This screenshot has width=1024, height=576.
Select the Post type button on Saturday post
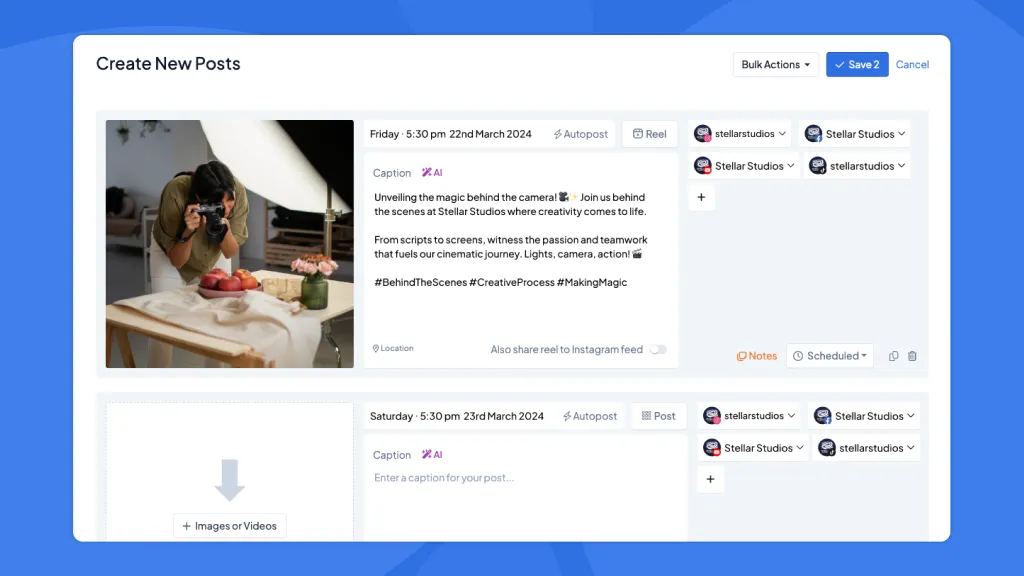point(658,416)
